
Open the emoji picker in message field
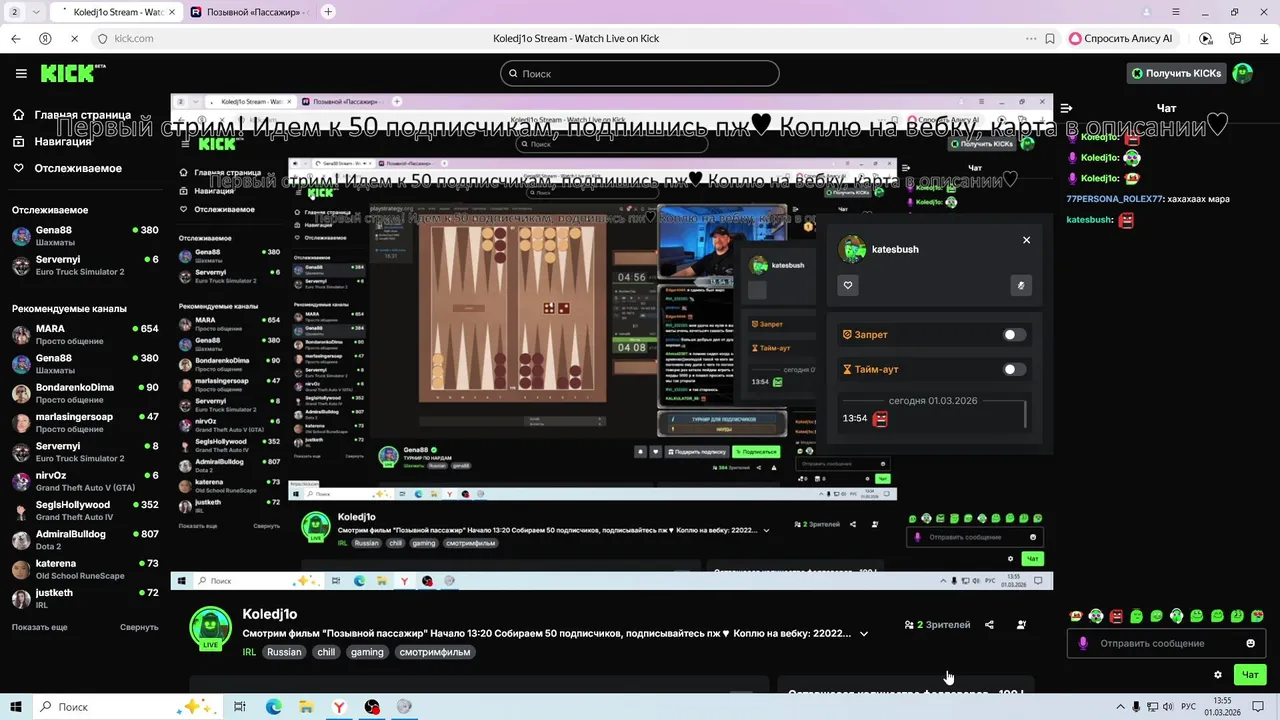pyautogui.click(x=1250, y=643)
